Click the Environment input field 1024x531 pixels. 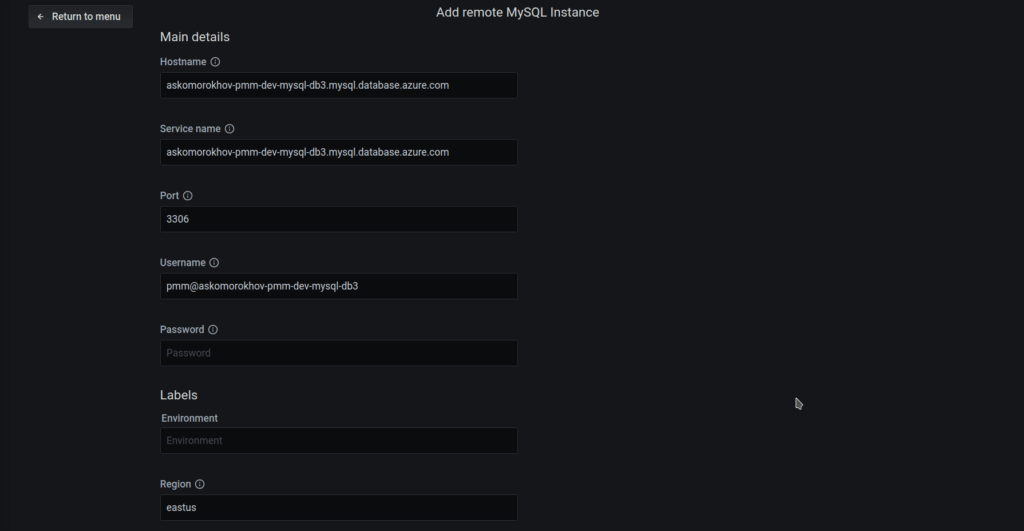[x=338, y=441]
